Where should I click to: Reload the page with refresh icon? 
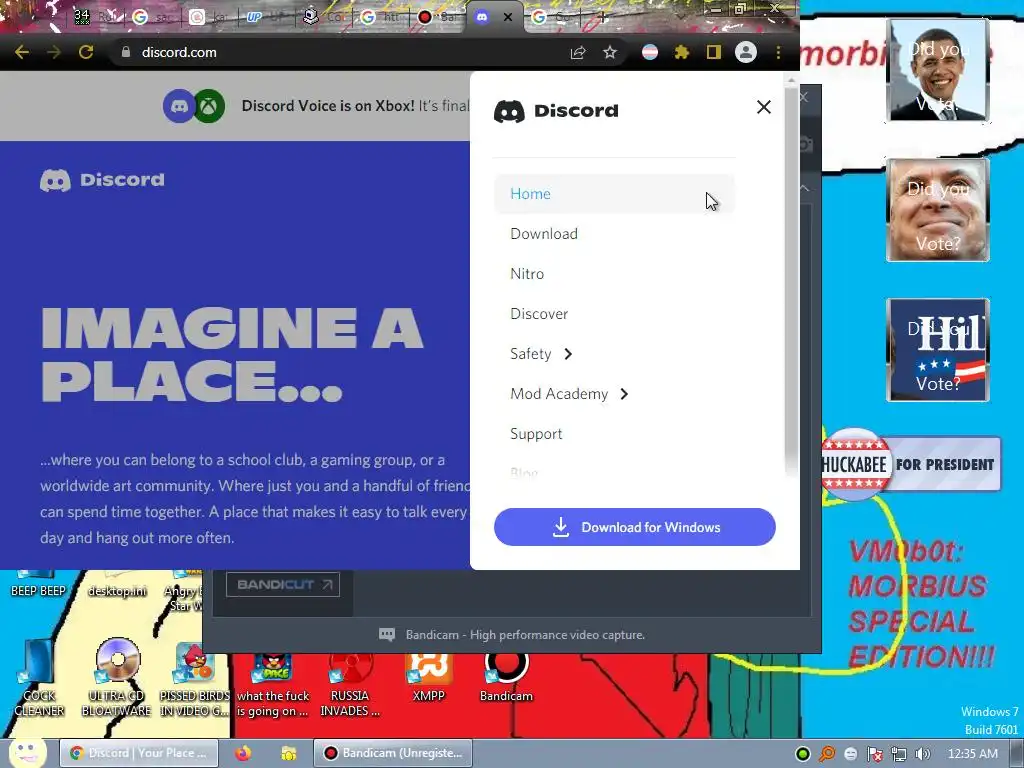click(x=86, y=52)
